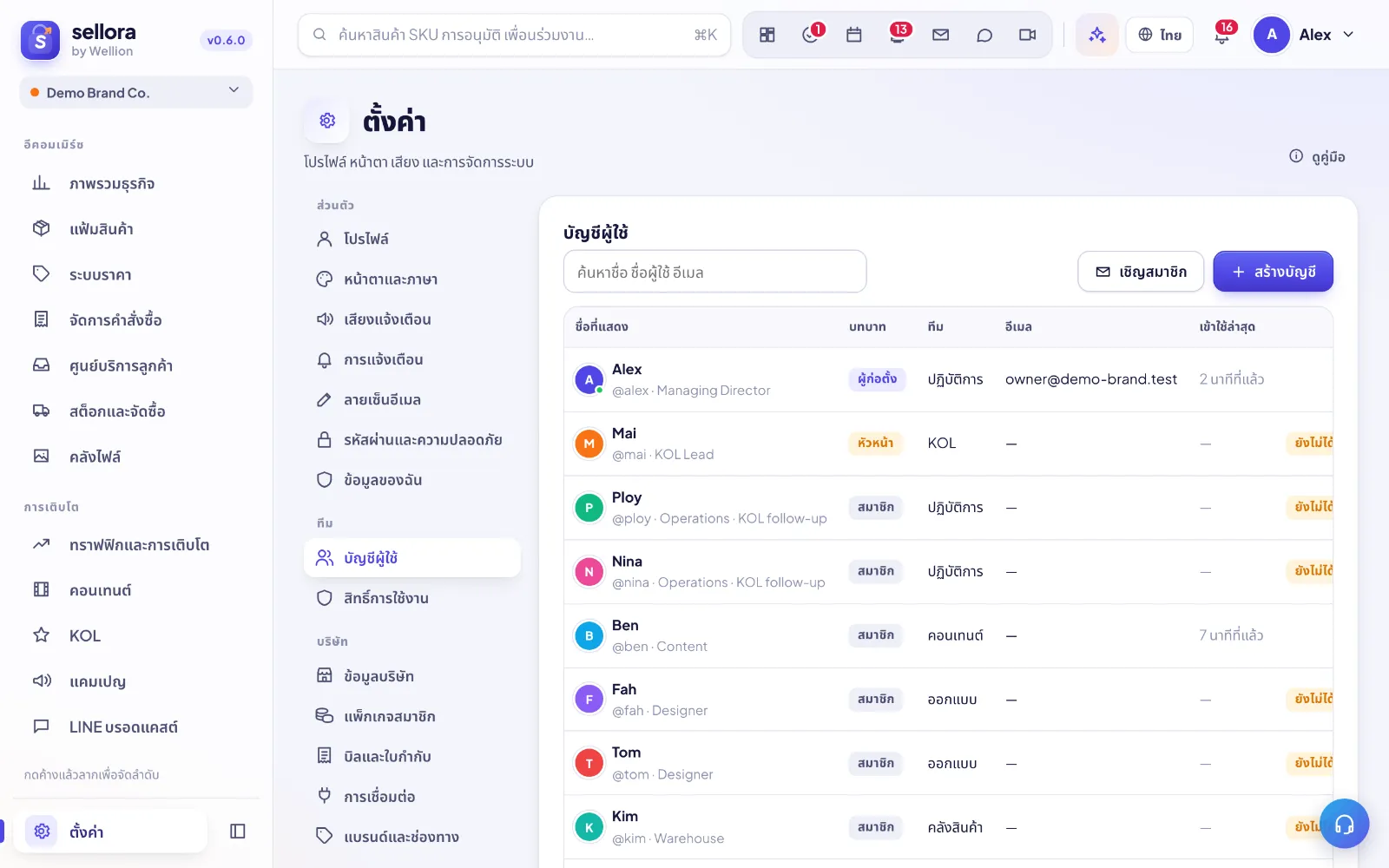Open the inbox tray icon with 13 badge
This screenshot has height=868, width=1389.
(x=898, y=35)
